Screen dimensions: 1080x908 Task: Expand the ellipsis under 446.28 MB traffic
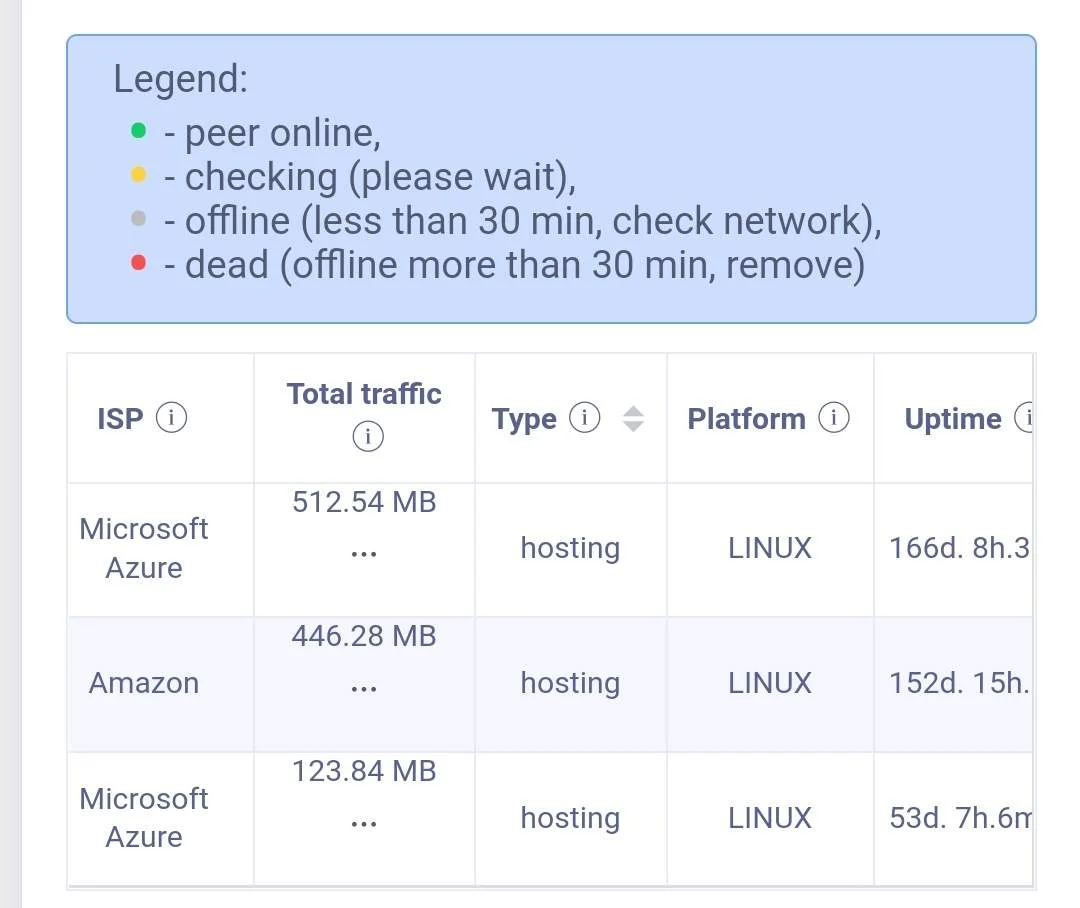pos(364,688)
